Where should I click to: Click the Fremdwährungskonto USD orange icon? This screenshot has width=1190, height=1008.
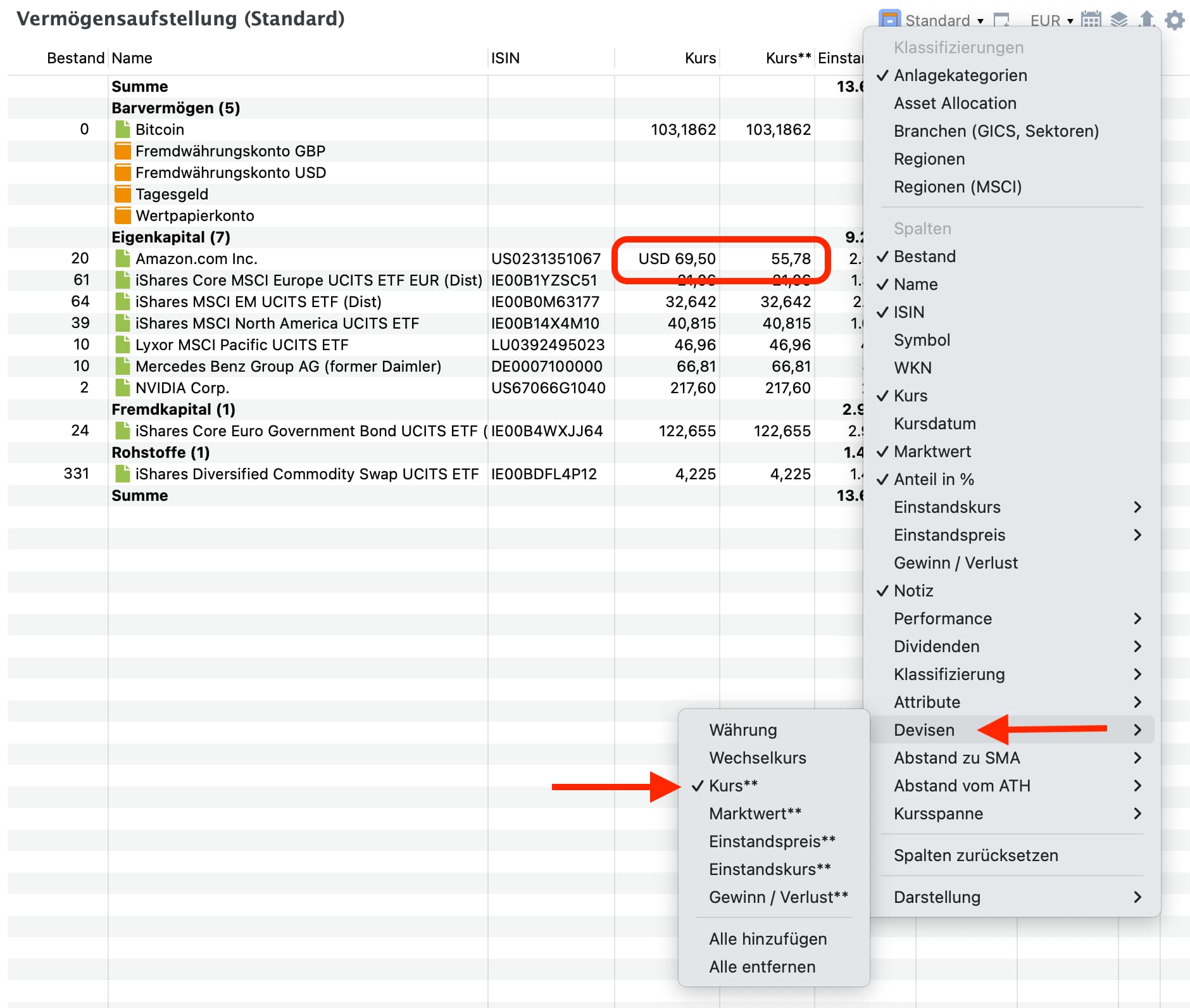tap(123, 172)
